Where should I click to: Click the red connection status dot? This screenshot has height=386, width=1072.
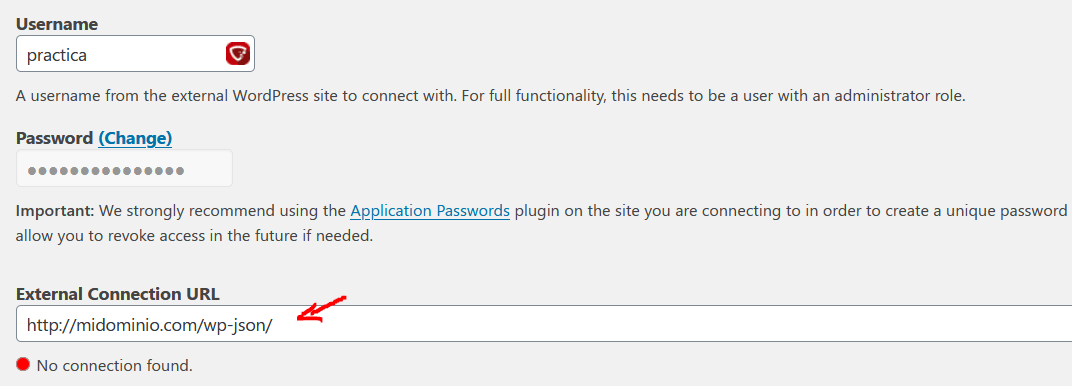click(23, 364)
